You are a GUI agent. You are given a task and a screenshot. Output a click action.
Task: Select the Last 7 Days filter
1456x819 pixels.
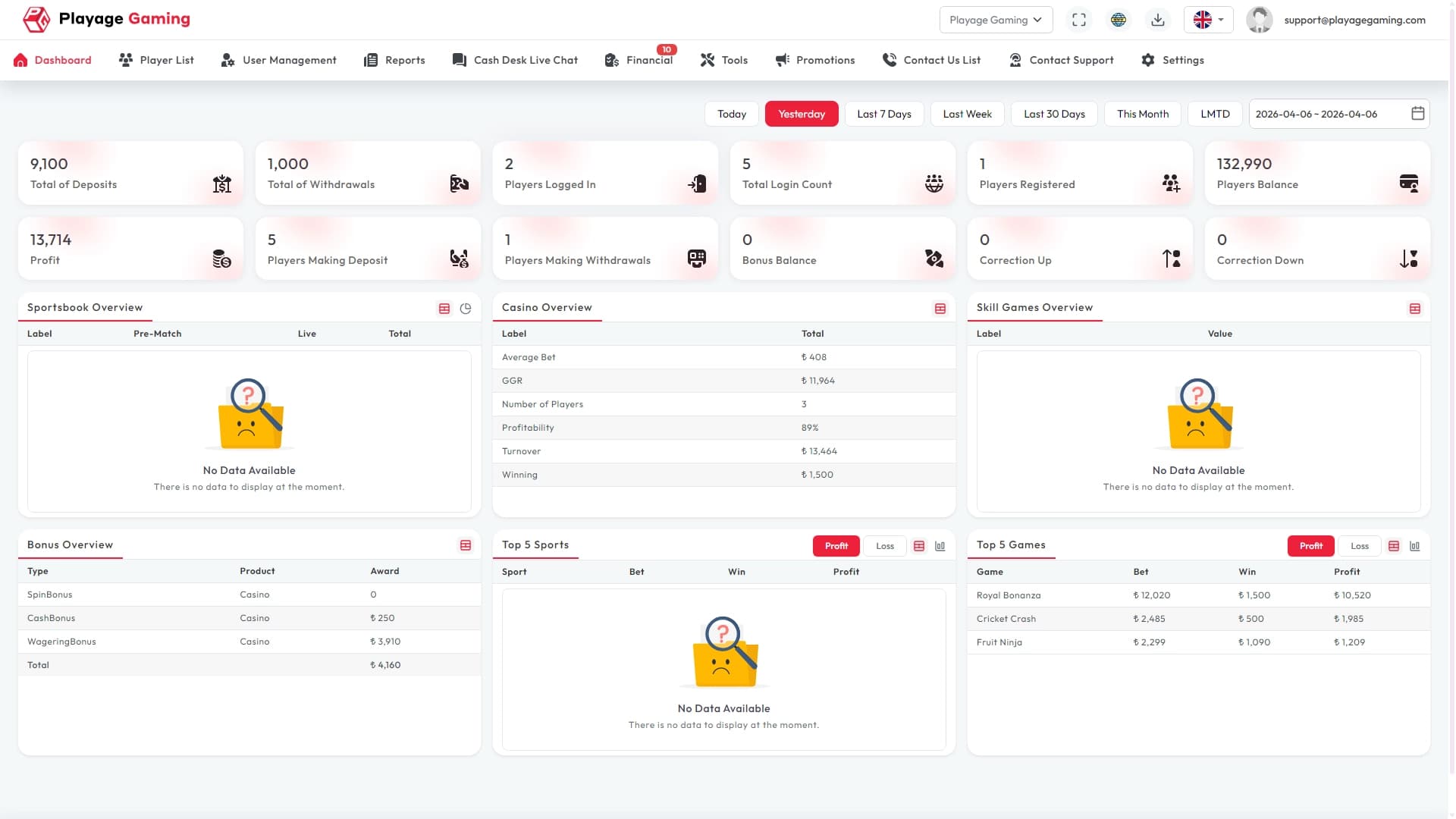[x=884, y=114]
